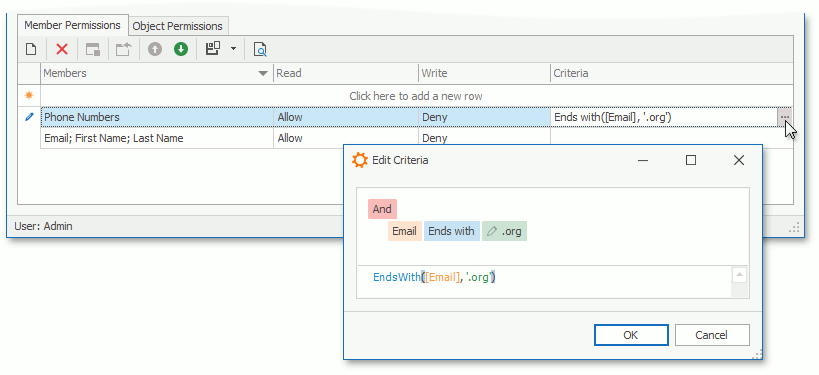Click the And group operator
This screenshot has height=375, width=819.
pos(382,209)
